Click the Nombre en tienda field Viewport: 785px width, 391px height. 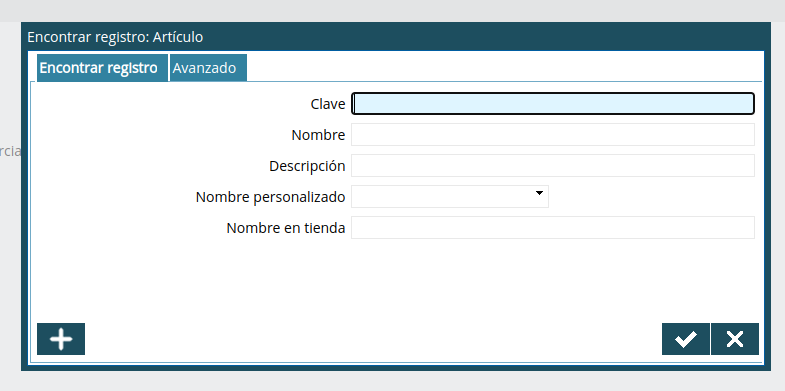pyautogui.click(x=553, y=228)
